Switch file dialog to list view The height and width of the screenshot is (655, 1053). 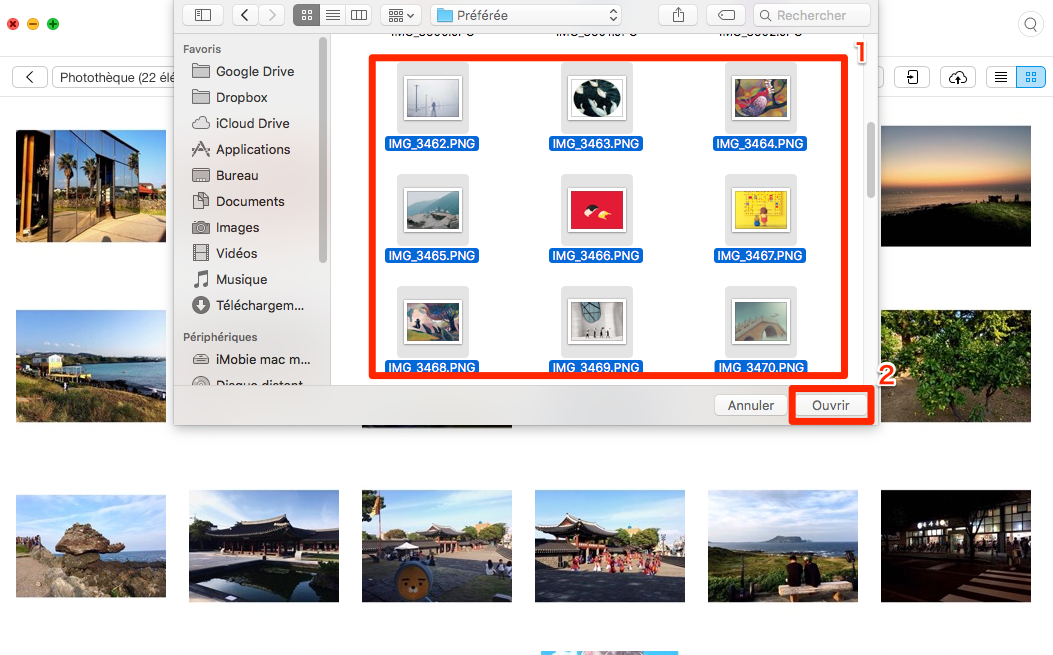[333, 15]
